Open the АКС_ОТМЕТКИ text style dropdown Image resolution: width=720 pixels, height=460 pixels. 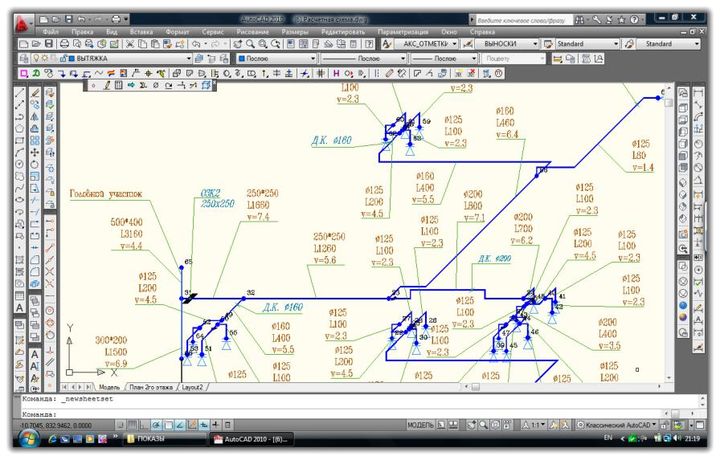455,44
